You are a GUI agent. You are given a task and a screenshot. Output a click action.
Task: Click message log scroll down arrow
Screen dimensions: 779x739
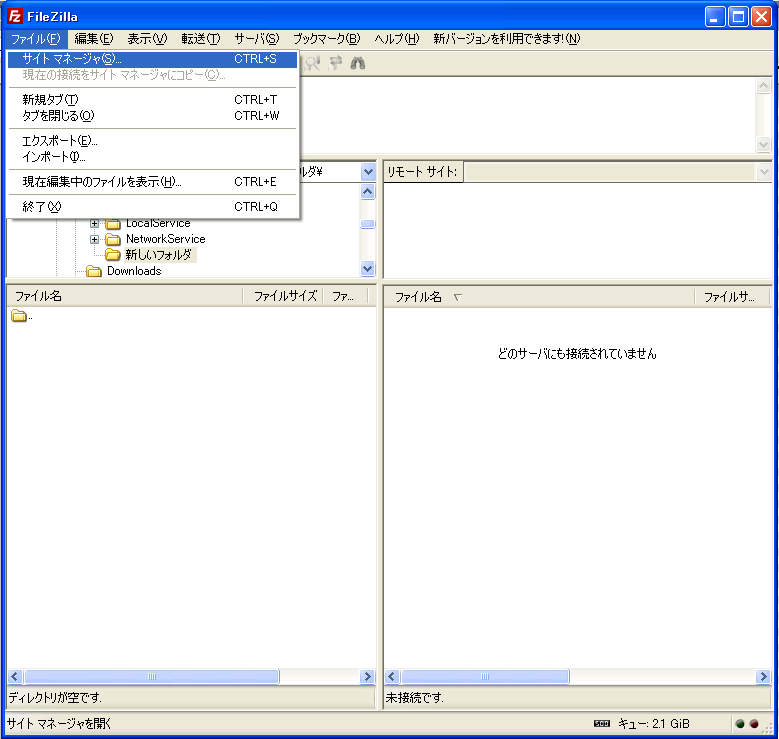764,144
